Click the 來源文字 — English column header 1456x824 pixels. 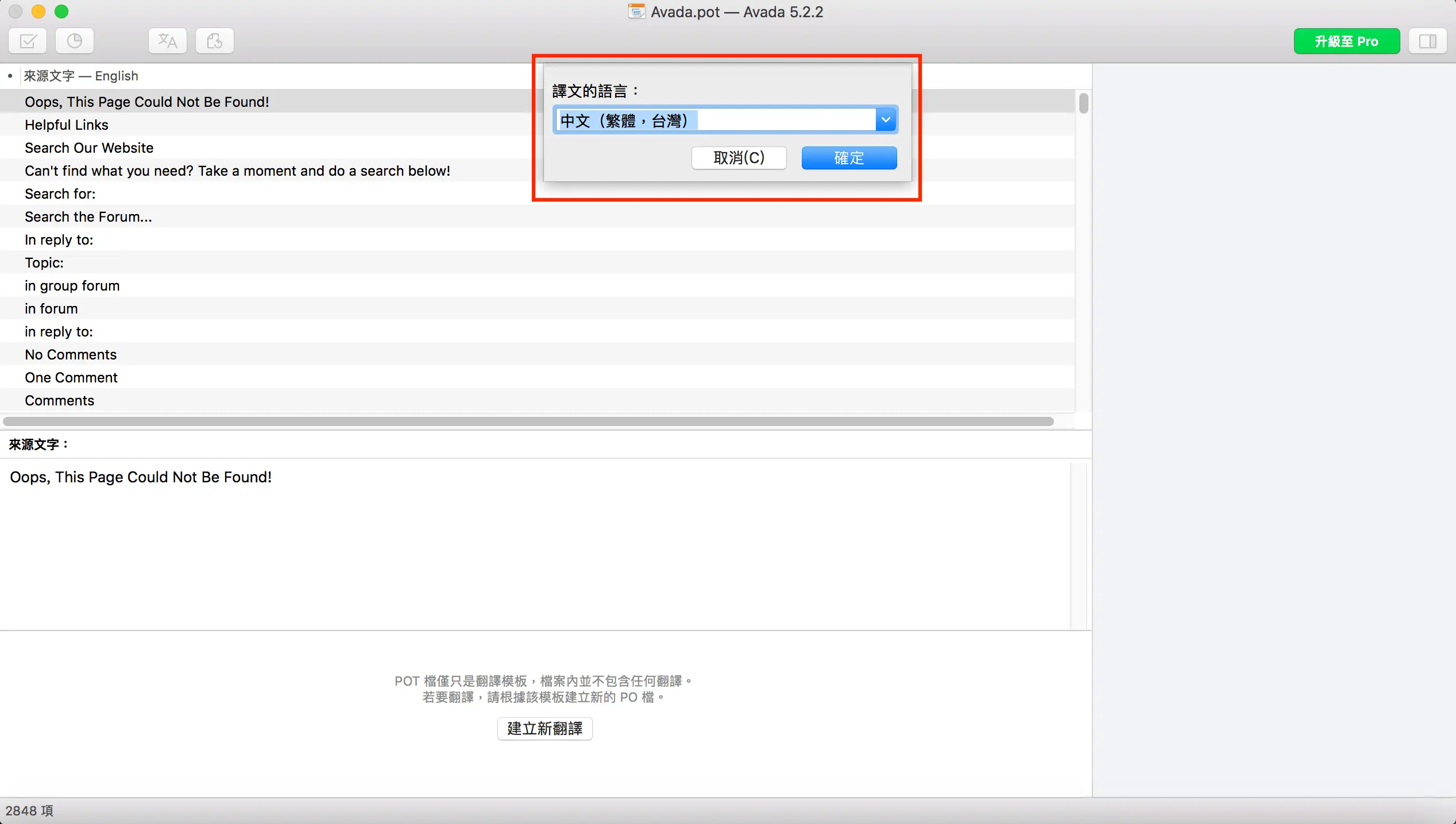(80, 76)
